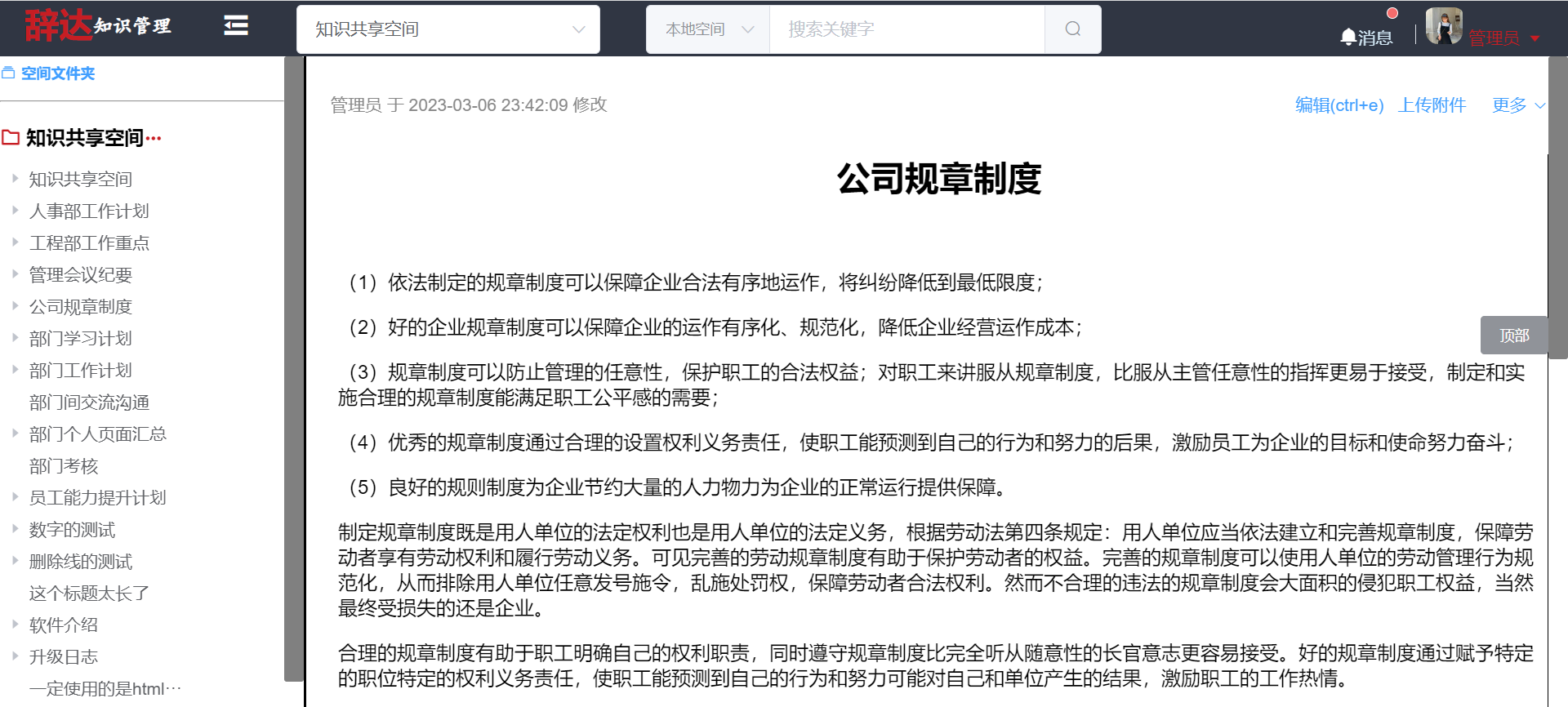The height and width of the screenshot is (707, 1568).
Task: Open the red ellipsis menu beside 知识共享空间
Action: 154,138
